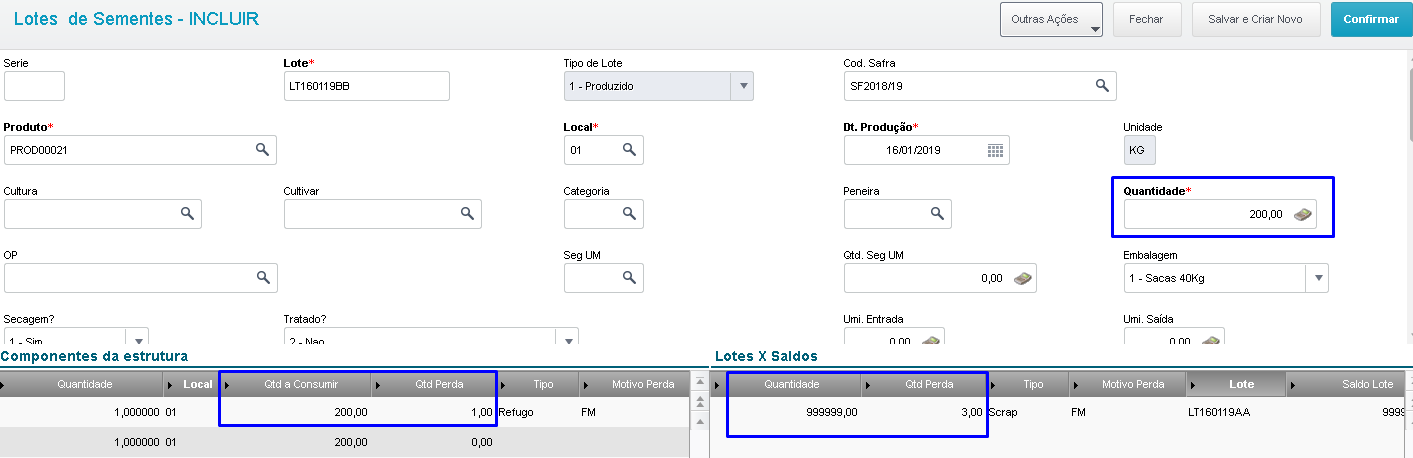Open the Cod. Safra lookup magnifier
The height and width of the screenshot is (458, 1413).
(x=1101, y=86)
